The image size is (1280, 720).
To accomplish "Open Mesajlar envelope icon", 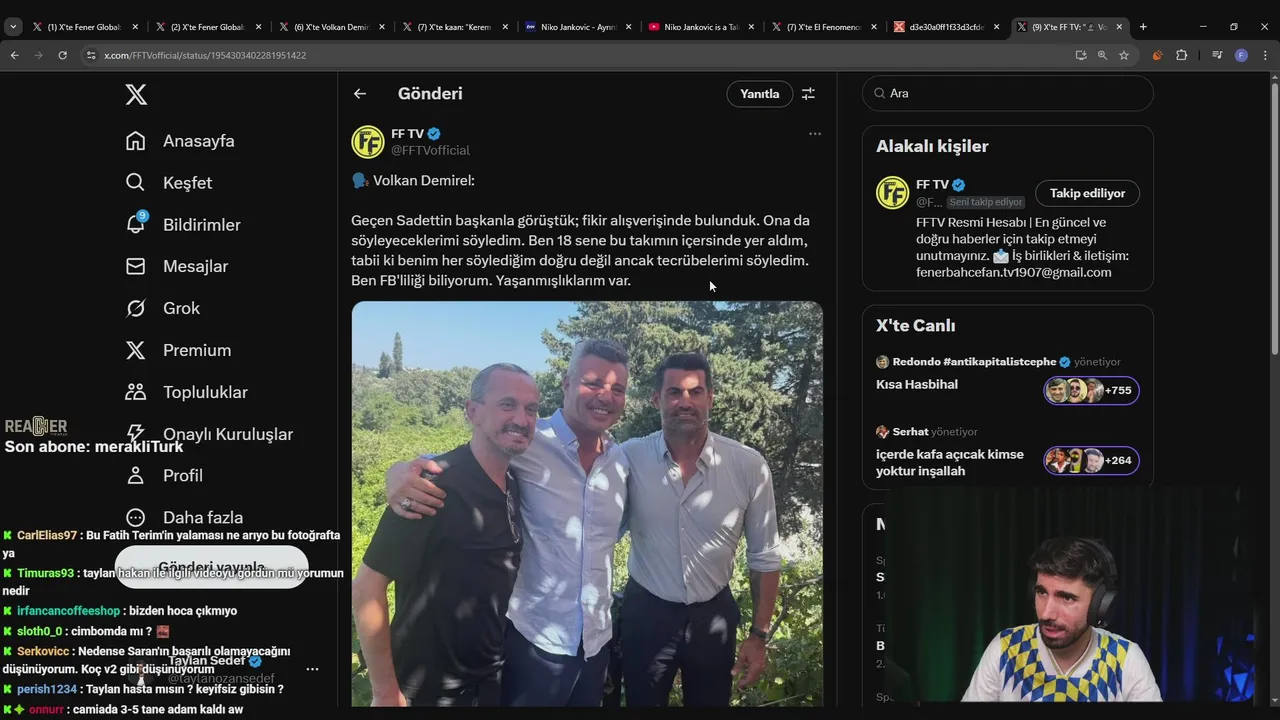I will click(136, 266).
